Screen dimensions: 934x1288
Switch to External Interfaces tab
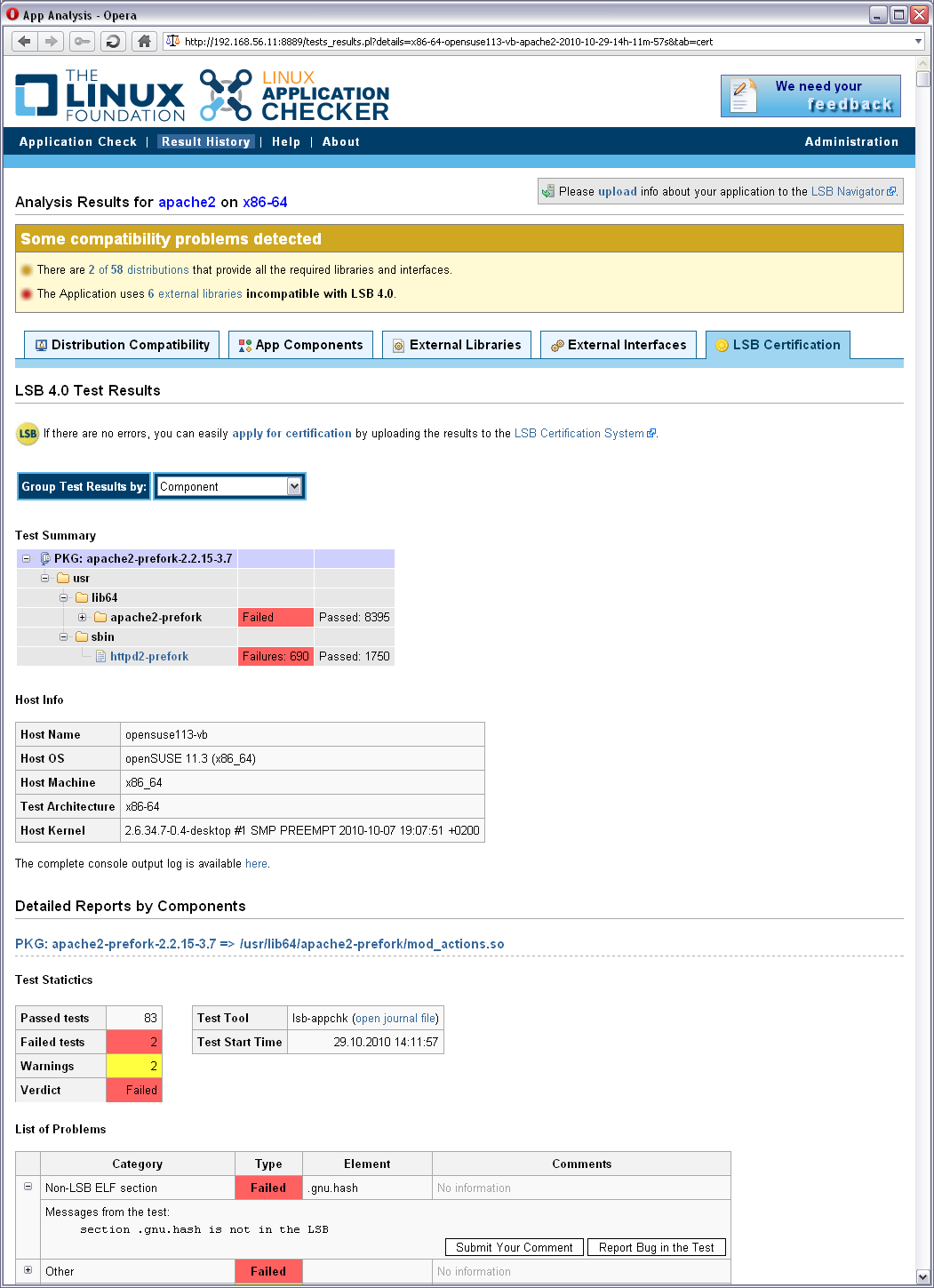click(619, 345)
